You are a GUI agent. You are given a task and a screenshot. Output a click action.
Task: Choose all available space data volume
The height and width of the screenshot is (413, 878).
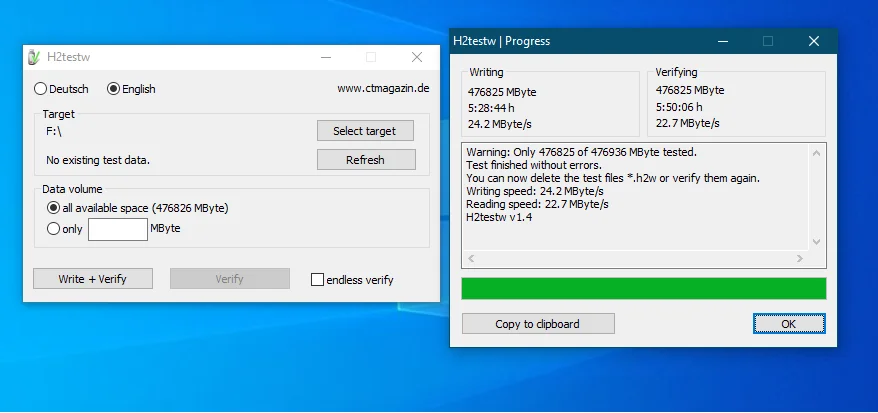click(138, 208)
